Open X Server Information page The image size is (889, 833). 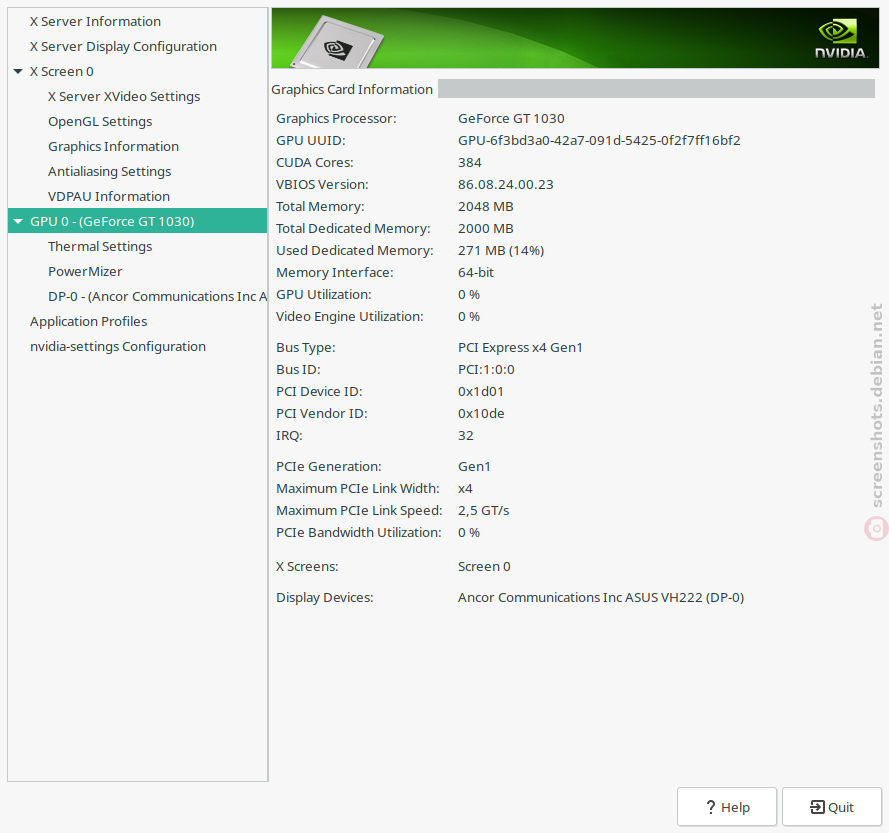click(95, 22)
